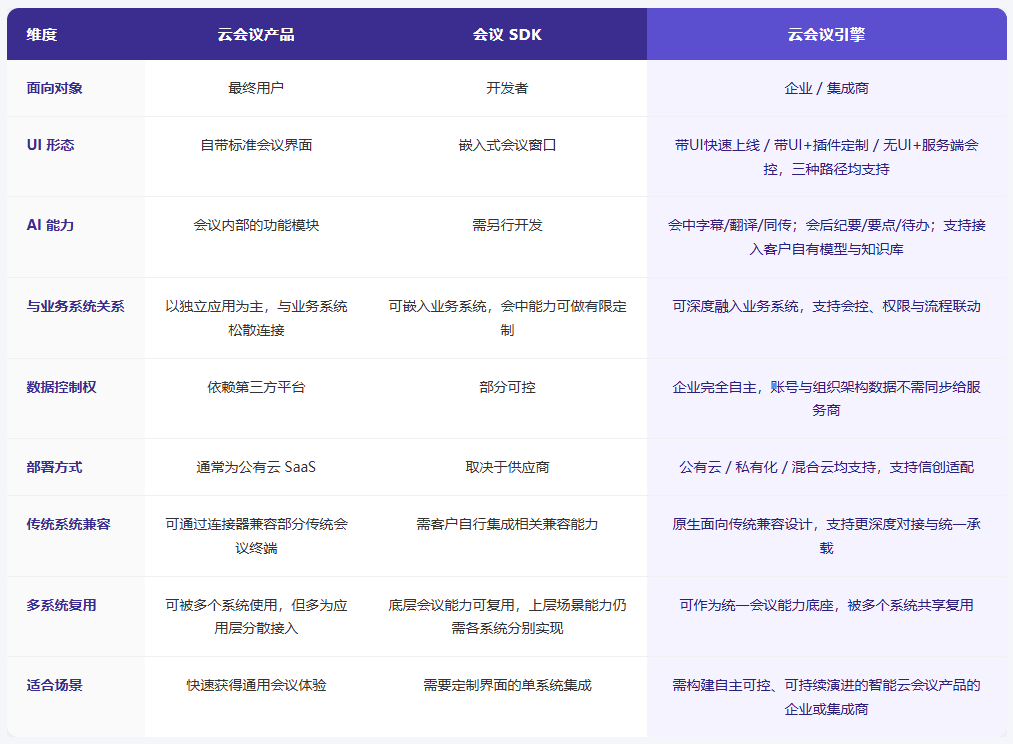Click the 开发者 cell
Viewport: 1013px width, 744px height.
tap(506, 88)
